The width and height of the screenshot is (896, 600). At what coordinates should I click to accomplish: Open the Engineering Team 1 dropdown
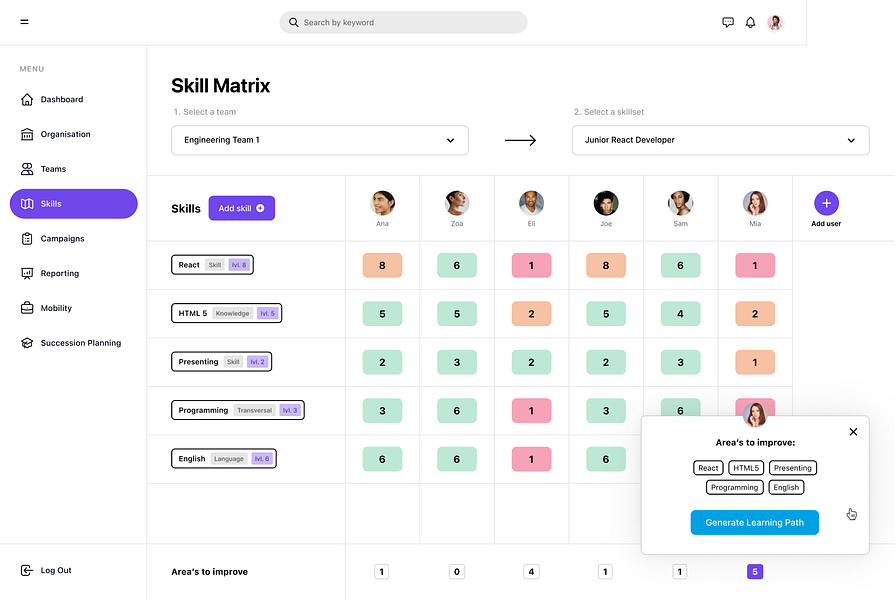tap(320, 141)
